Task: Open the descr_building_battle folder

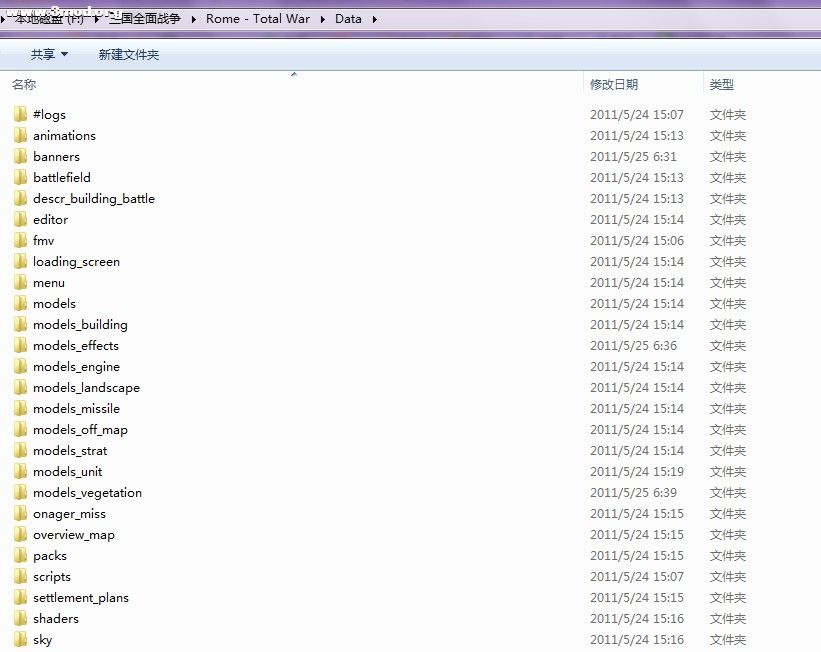Action: (x=95, y=198)
